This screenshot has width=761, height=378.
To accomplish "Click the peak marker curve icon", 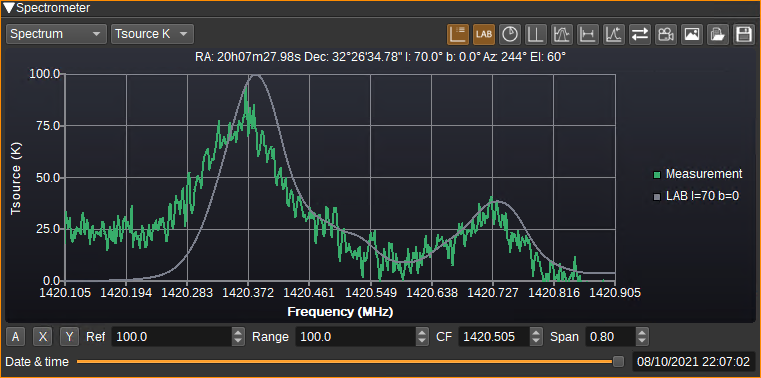I will (614, 34).
